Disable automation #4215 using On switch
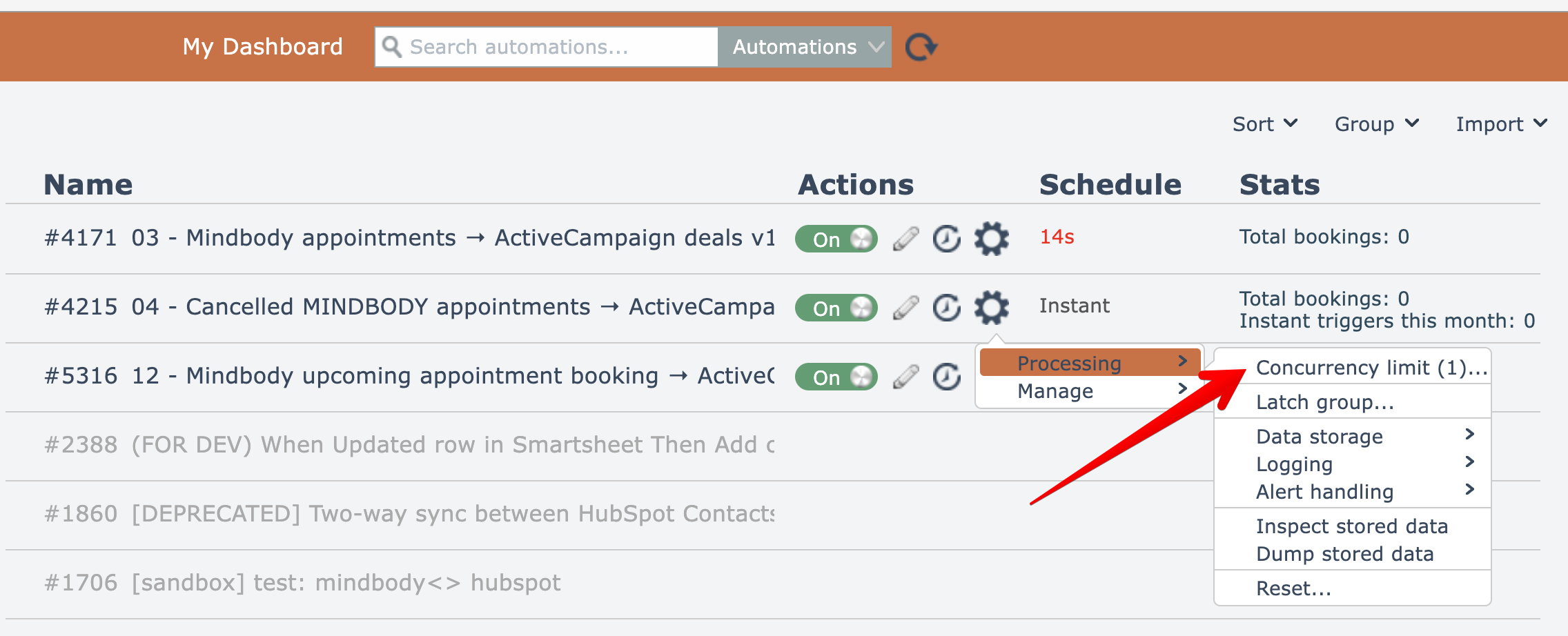1568x636 pixels. (x=836, y=308)
